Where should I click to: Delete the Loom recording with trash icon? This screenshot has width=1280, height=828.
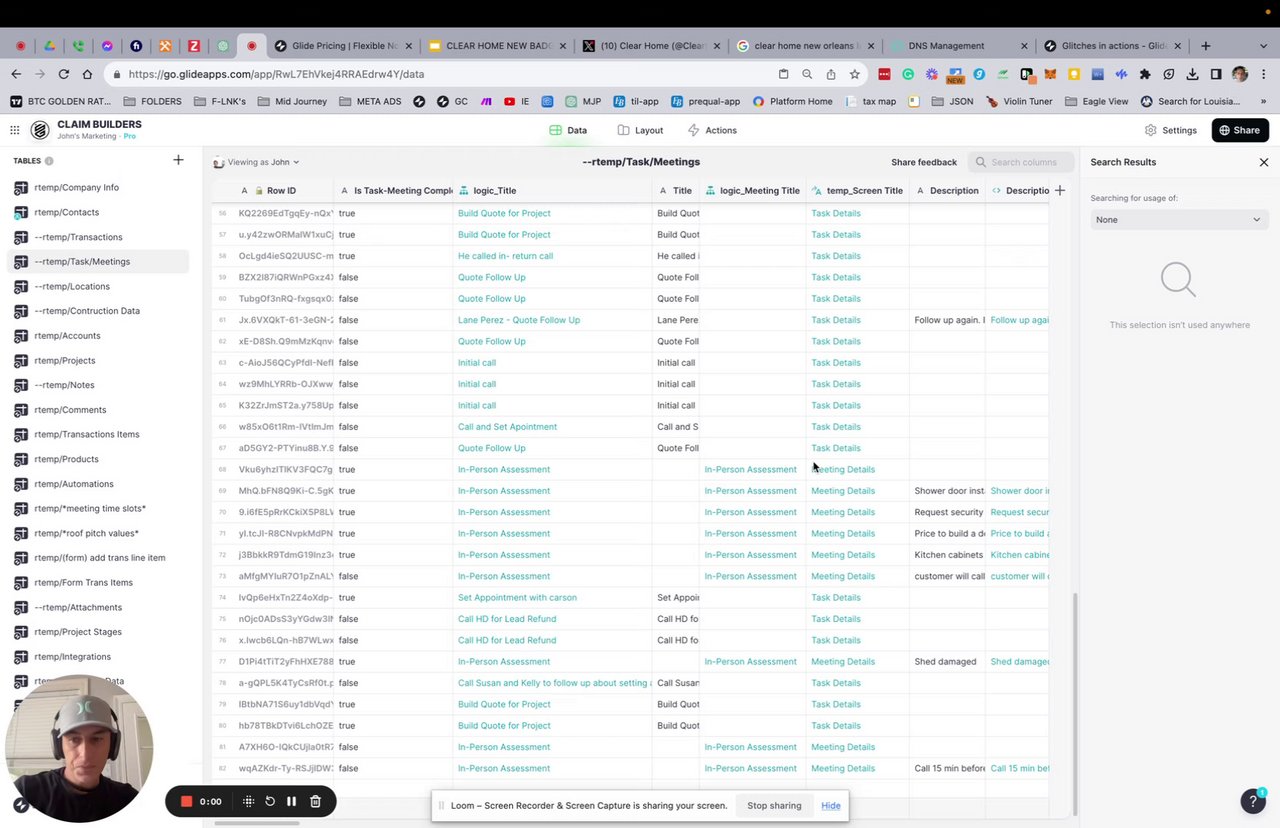(x=315, y=801)
